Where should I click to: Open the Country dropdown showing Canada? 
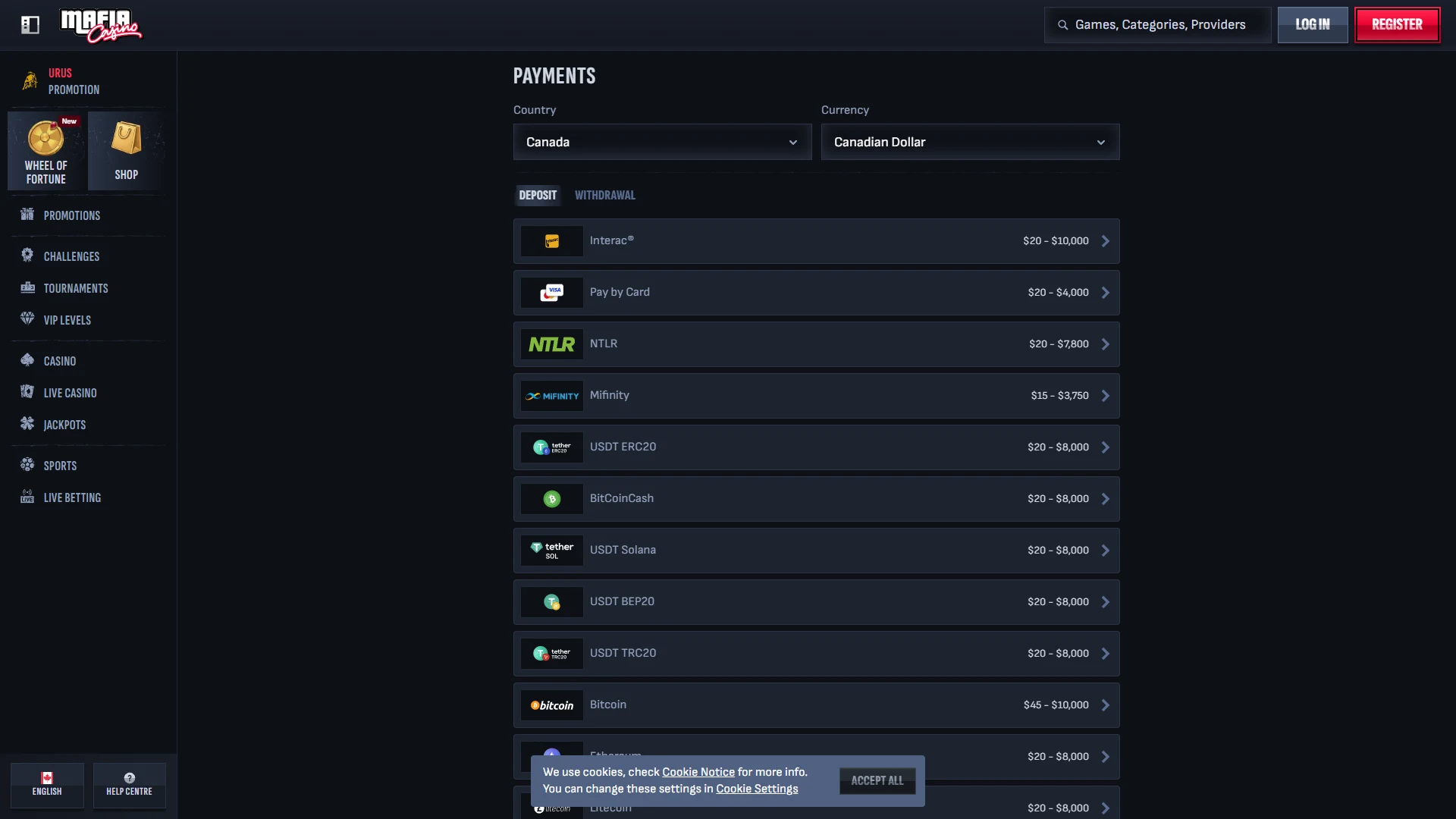(x=662, y=142)
